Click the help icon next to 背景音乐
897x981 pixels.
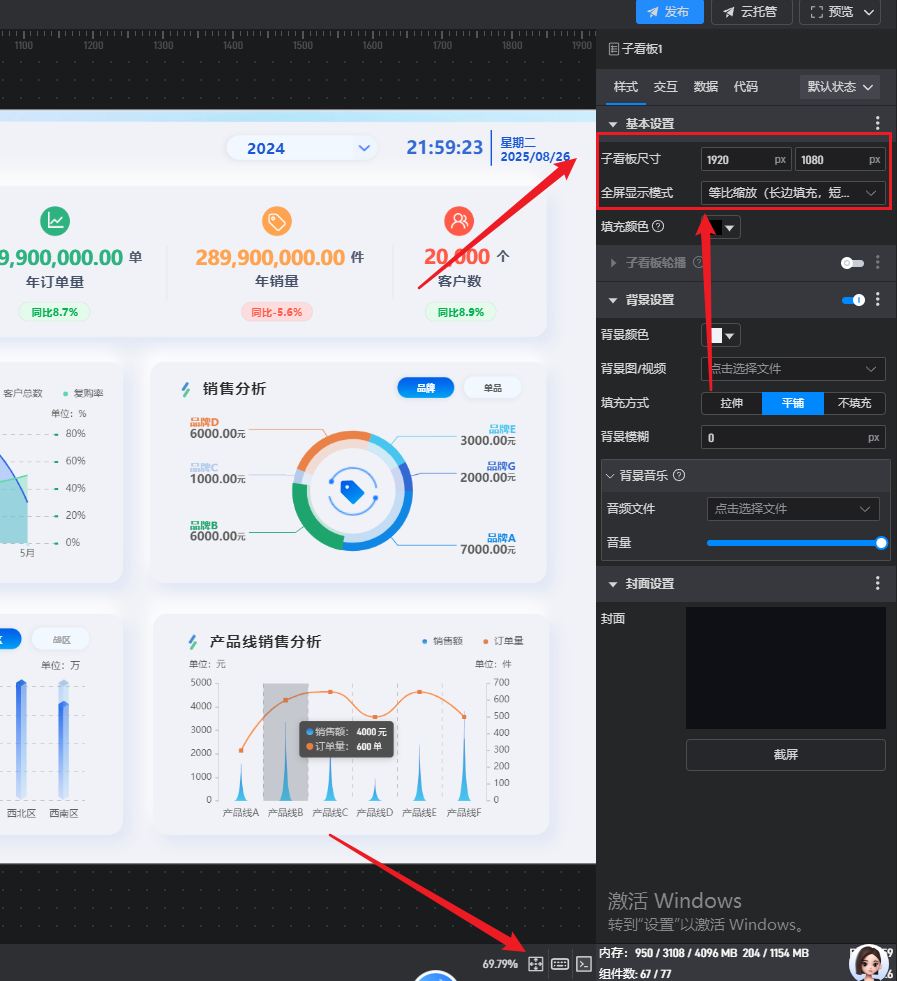click(679, 476)
